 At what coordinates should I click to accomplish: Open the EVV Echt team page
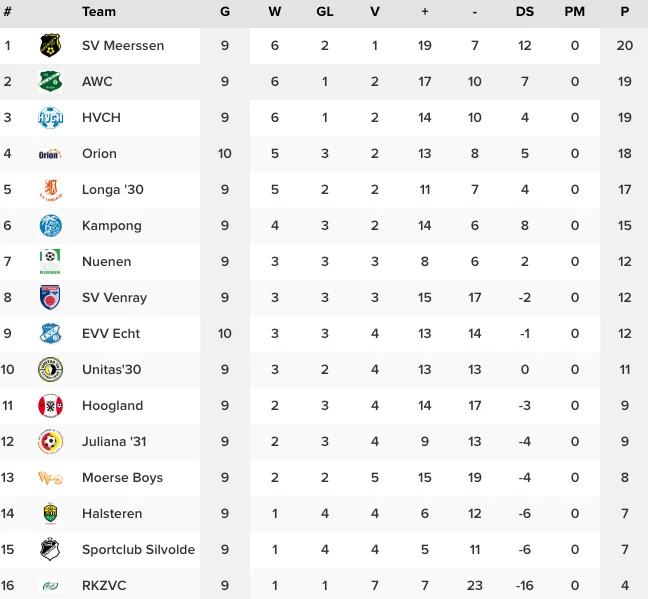pyautogui.click(x=111, y=333)
